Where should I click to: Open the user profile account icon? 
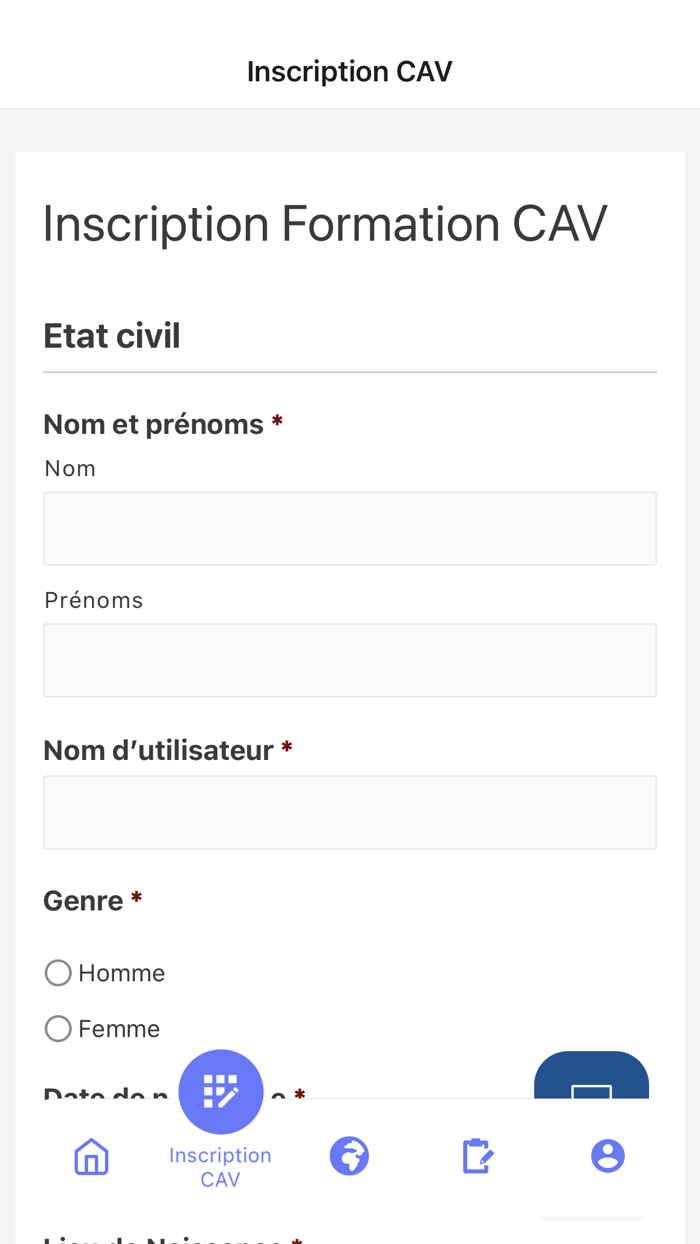tap(608, 1155)
